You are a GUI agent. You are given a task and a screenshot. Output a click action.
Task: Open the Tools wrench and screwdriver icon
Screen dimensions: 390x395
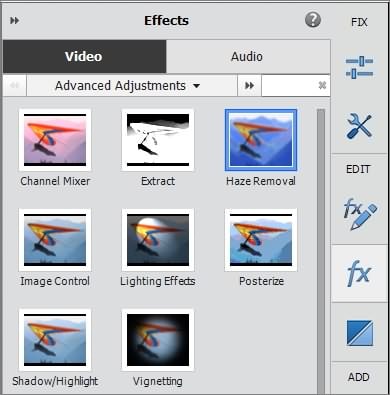pyautogui.click(x=359, y=126)
